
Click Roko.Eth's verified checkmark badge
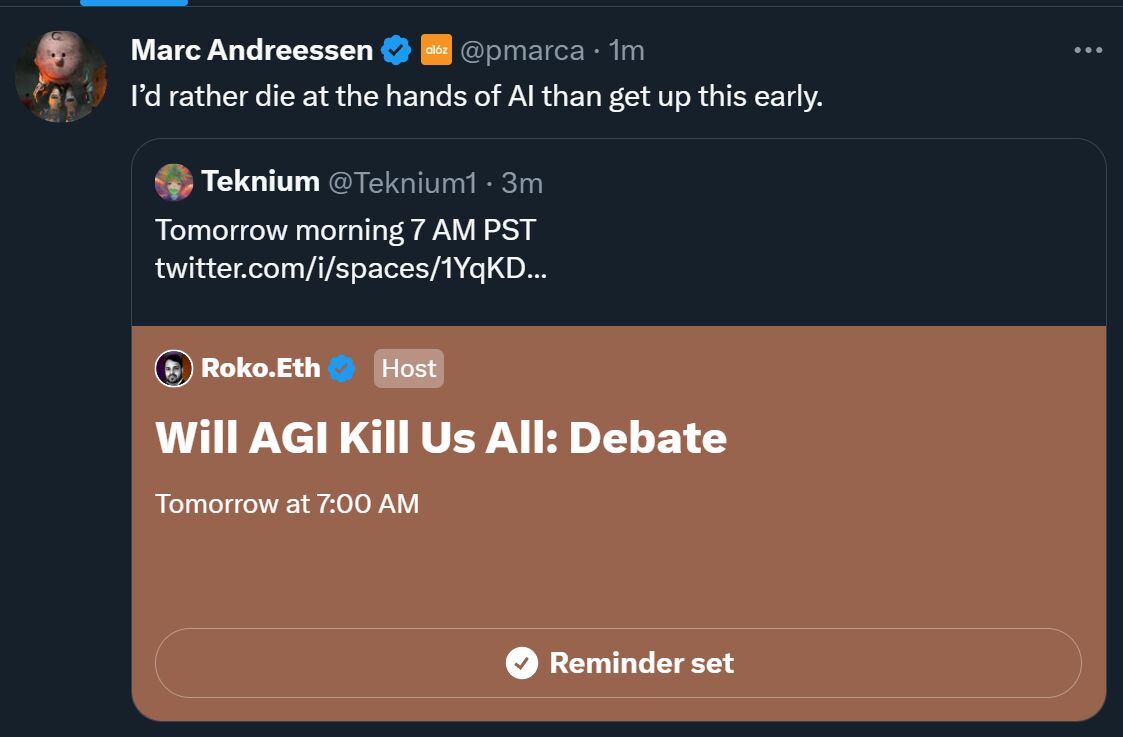tap(342, 368)
